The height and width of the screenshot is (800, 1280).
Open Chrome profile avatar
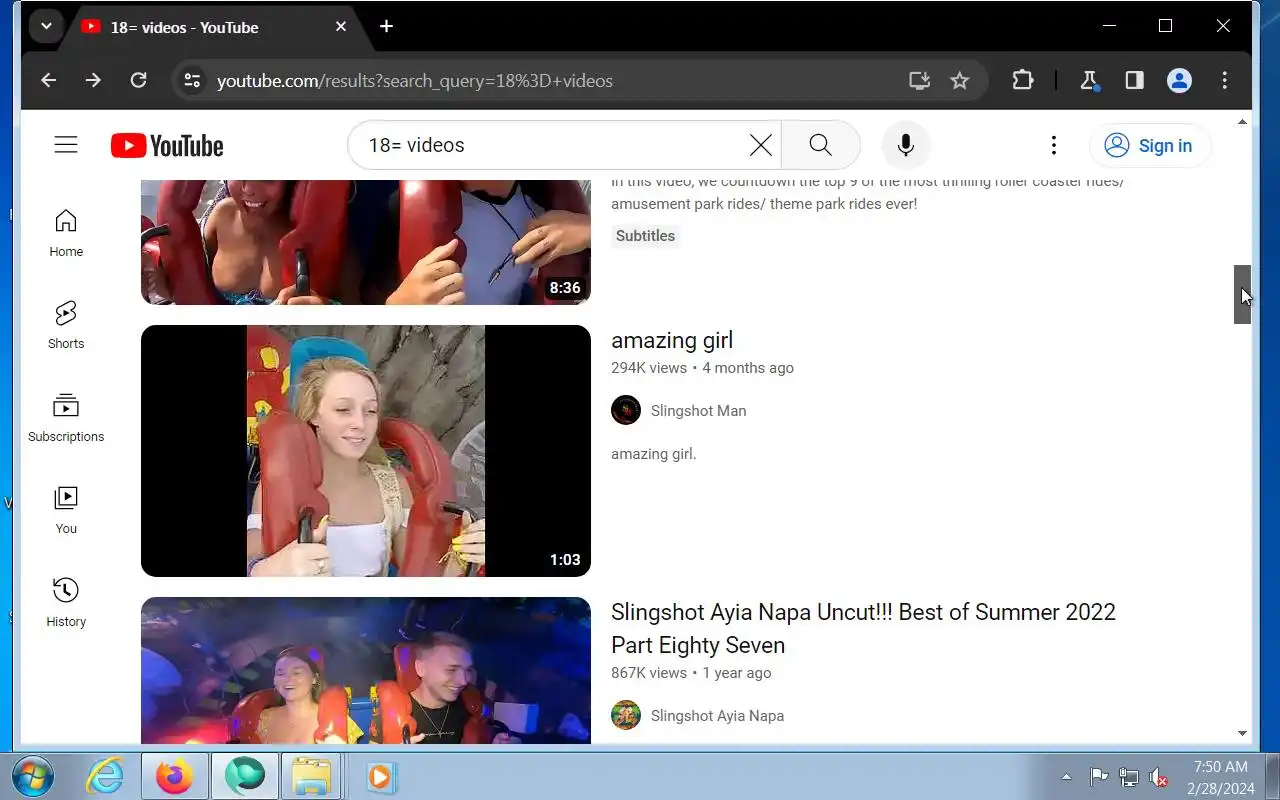[x=1180, y=80]
